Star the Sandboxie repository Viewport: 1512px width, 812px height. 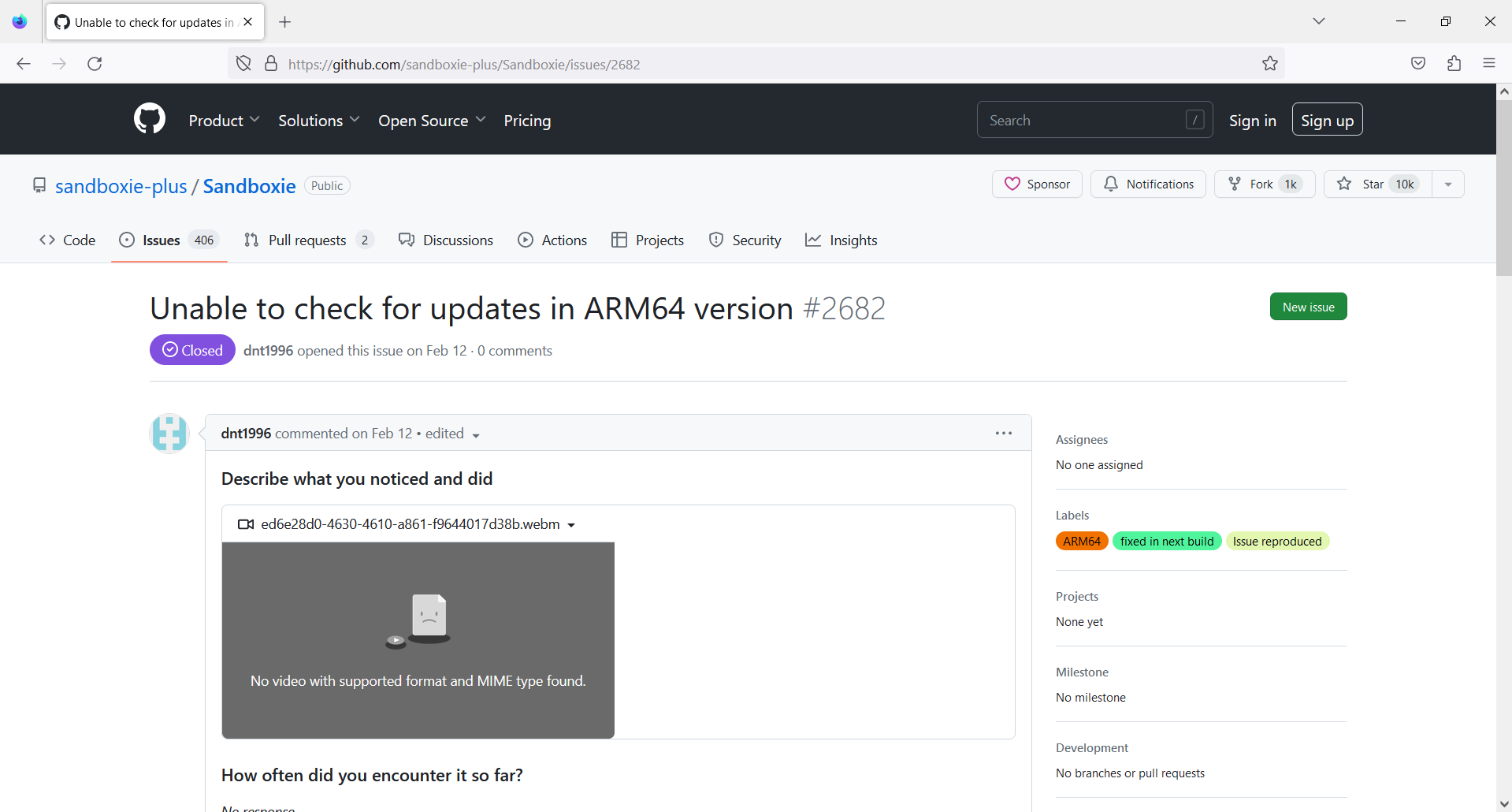[x=1377, y=184]
